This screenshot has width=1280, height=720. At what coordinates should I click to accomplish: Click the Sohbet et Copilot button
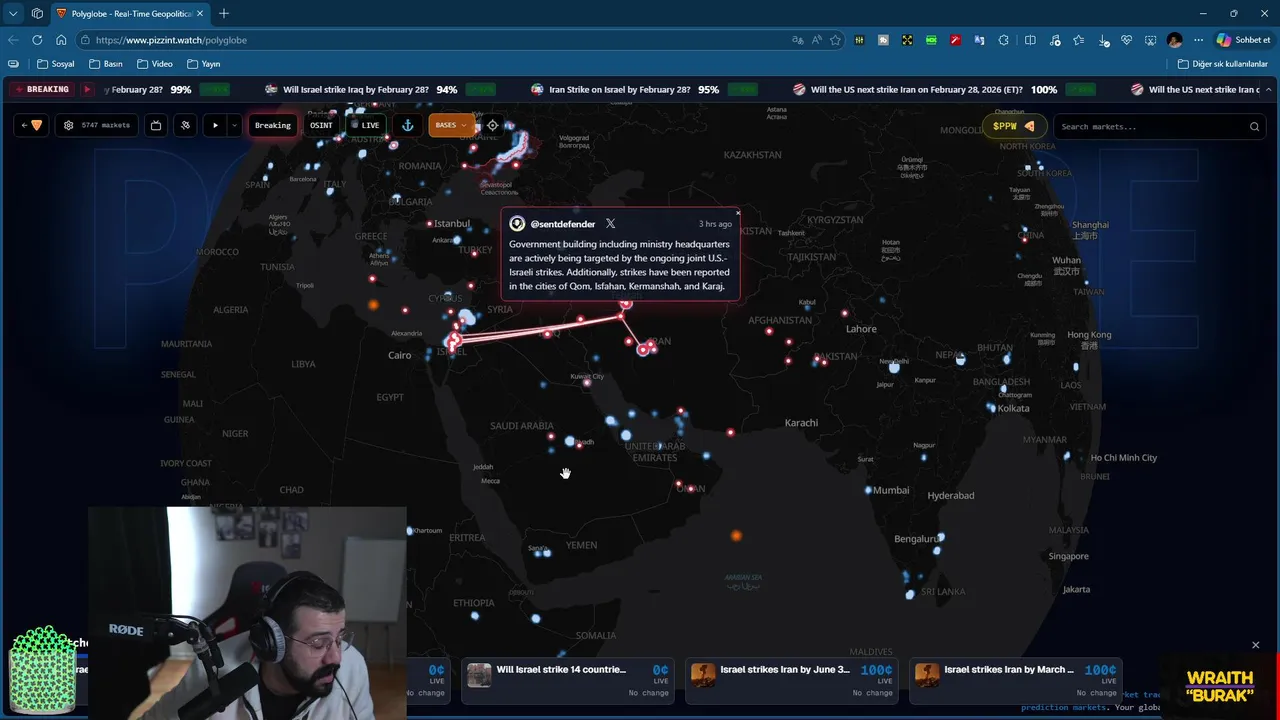point(1243,40)
